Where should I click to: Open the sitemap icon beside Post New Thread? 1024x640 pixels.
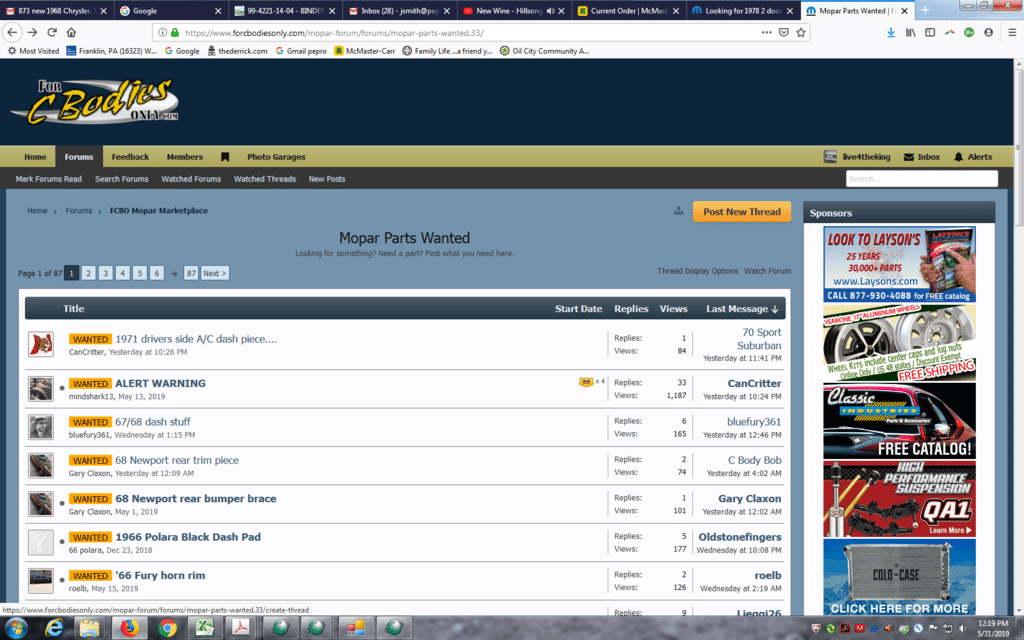point(678,211)
